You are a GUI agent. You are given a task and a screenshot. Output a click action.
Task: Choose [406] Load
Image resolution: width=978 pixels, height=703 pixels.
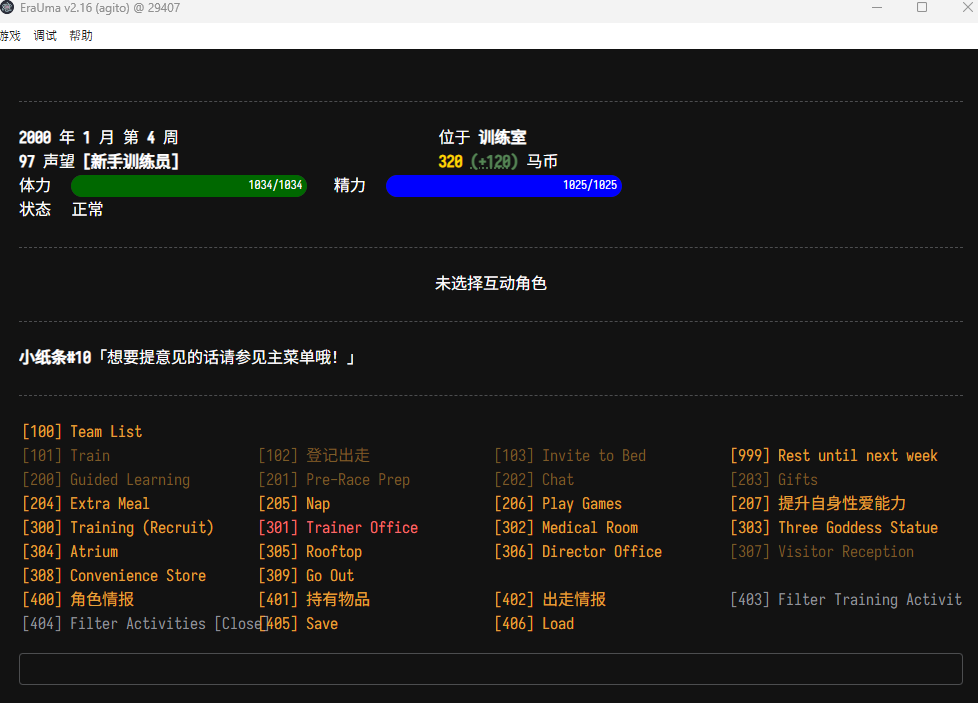pyautogui.click(x=534, y=624)
